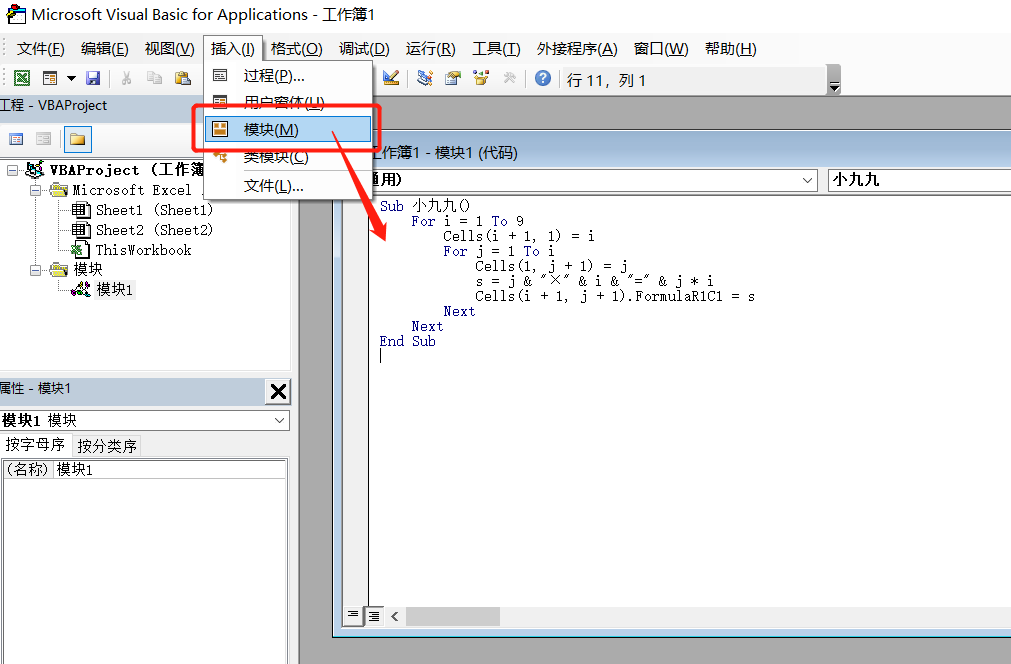This screenshot has height=664, width=1011.
Task: Close the Properties panel with X
Action: [x=279, y=391]
